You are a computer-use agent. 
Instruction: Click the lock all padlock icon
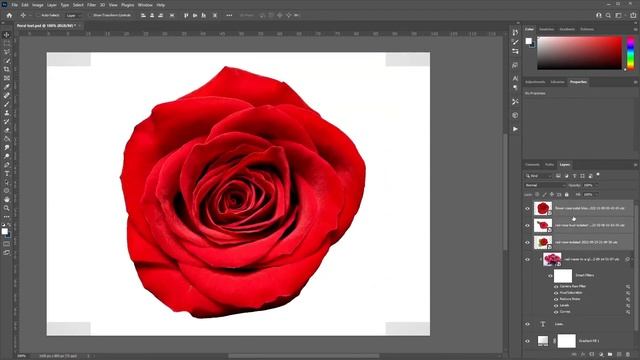(x=567, y=195)
